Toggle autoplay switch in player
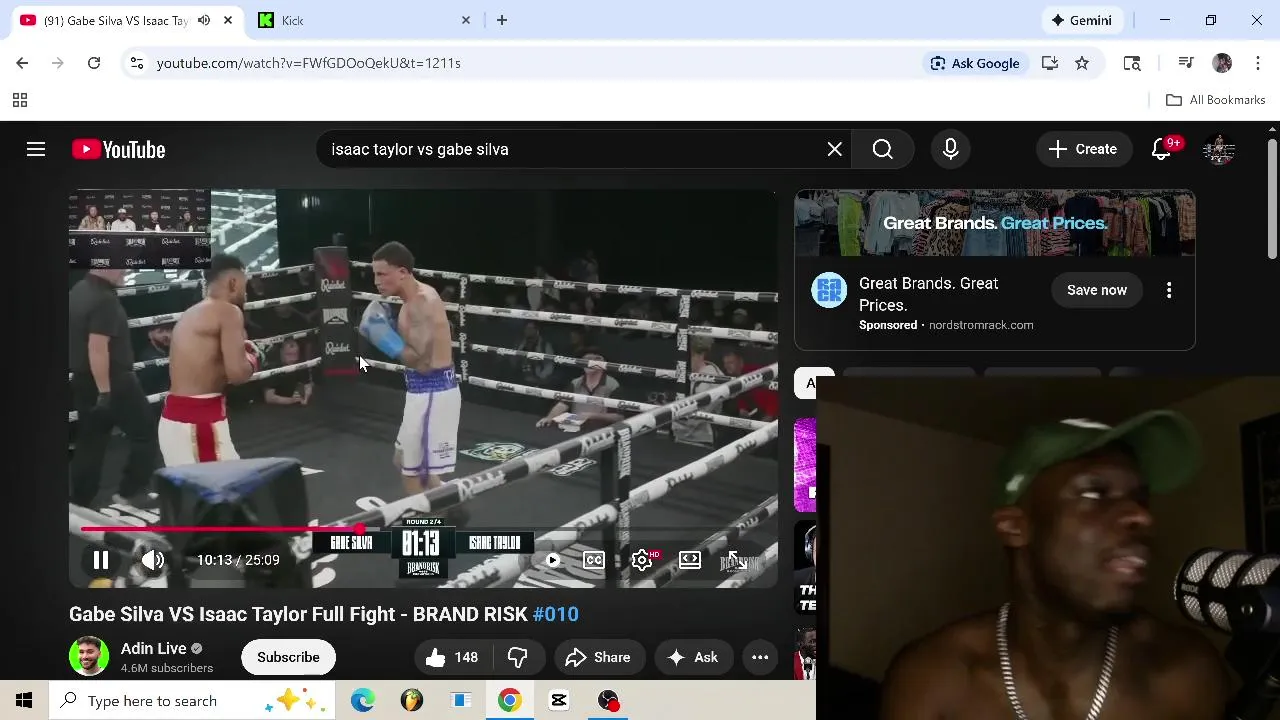The width and height of the screenshot is (1280, 720). (x=552, y=560)
